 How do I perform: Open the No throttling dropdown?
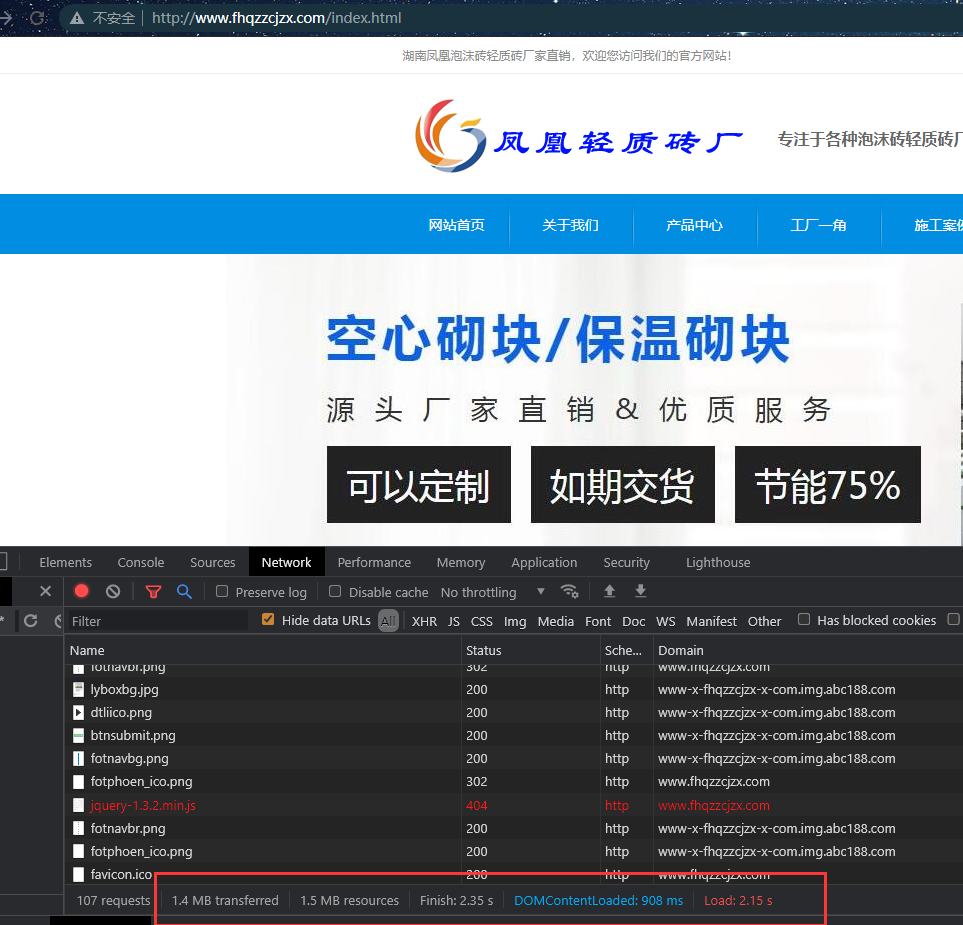[493, 592]
